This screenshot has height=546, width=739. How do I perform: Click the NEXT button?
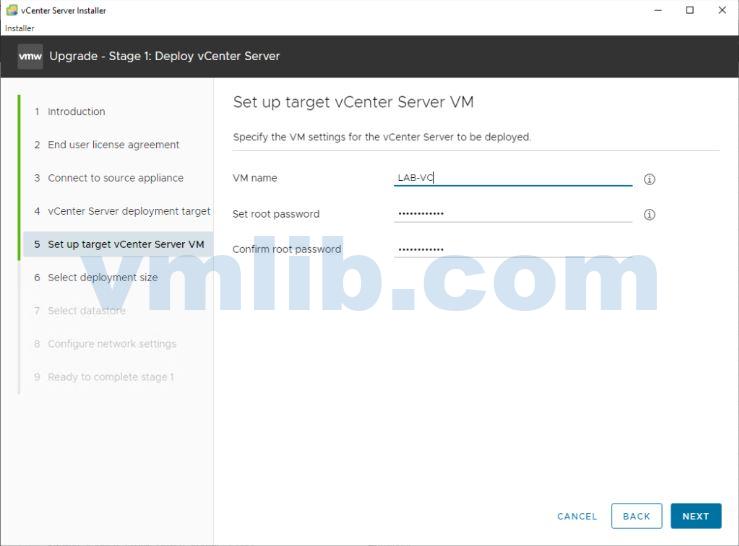(x=696, y=516)
